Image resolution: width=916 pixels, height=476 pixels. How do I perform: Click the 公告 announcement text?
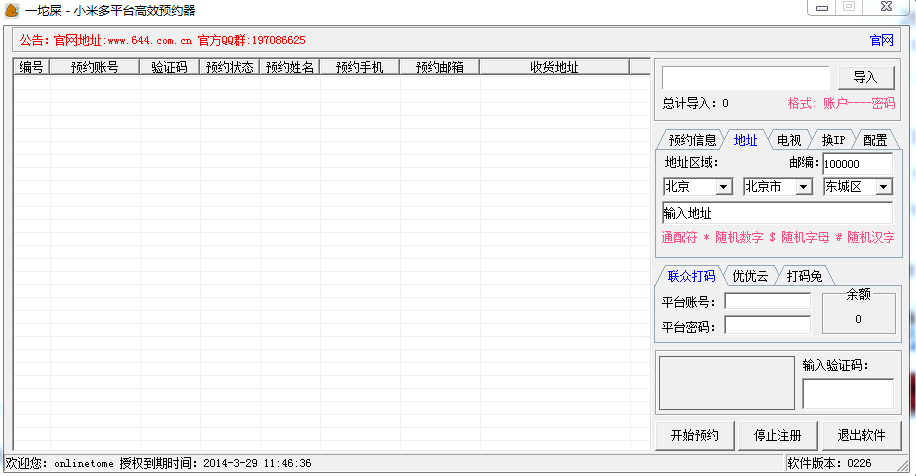point(162,40)
